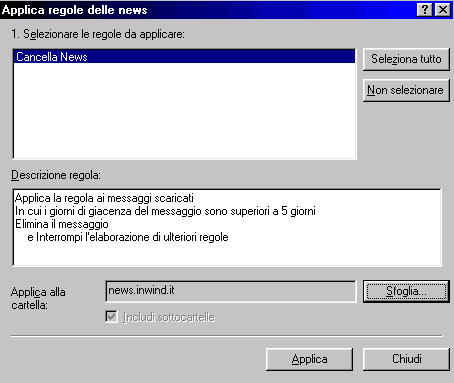Image resolution: width=454 pixels, height=383 pixels.
Task: Click the news.inwind.it folder field
Action: (231, 291)
